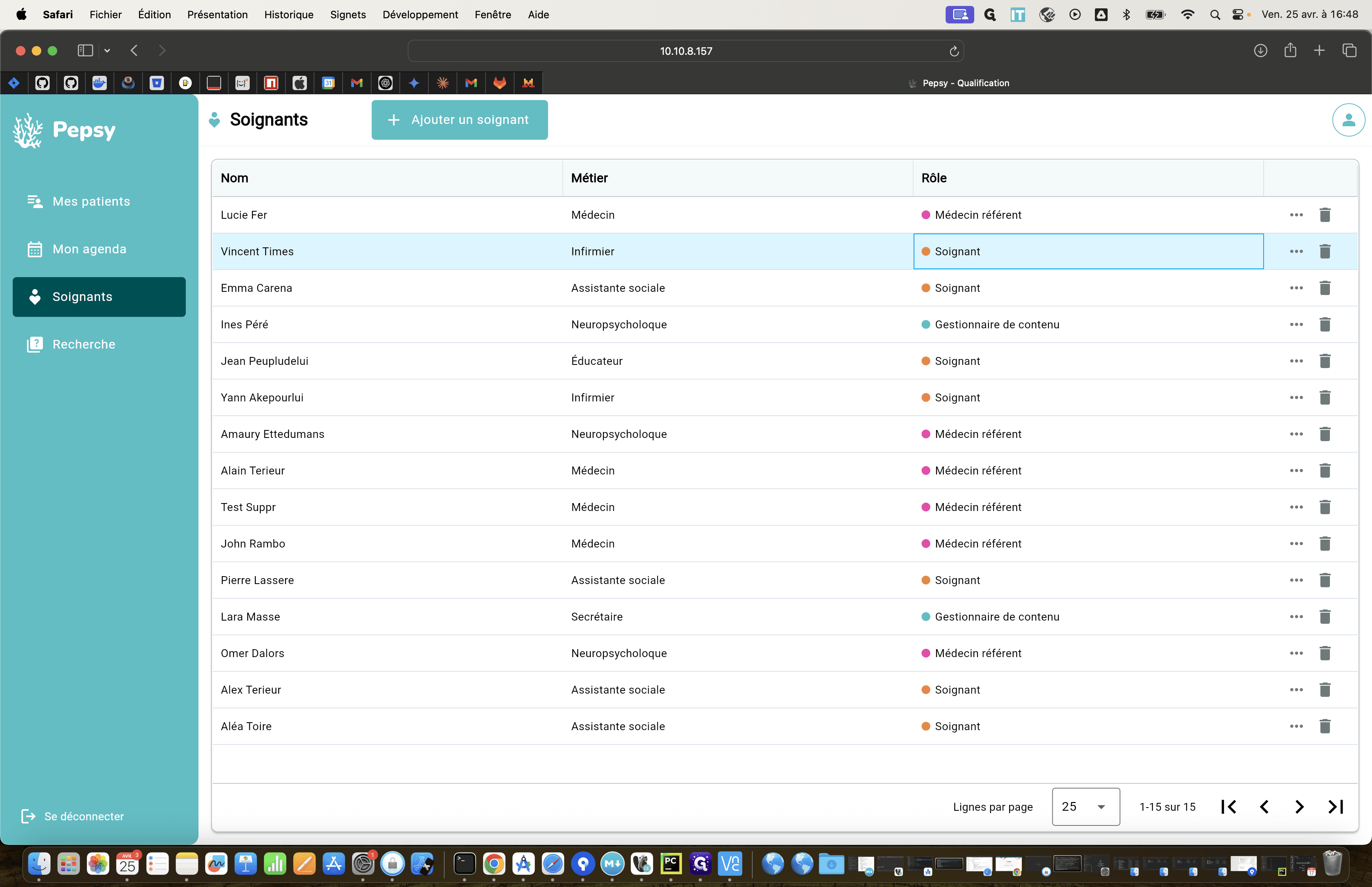
Task: Delete the Vincent Times row
Action: 1325,251
